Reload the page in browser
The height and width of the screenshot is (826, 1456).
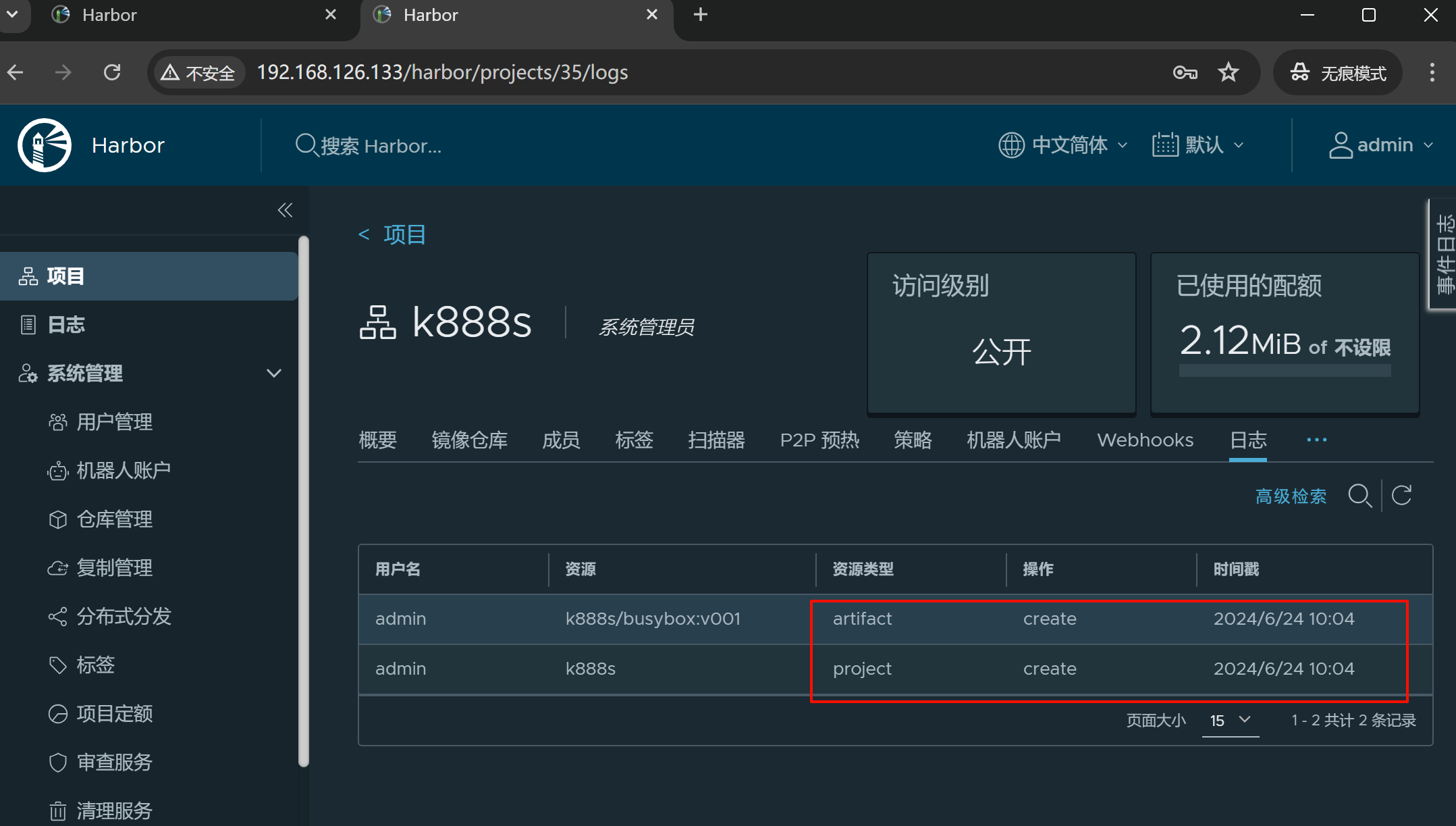[112, 72]
